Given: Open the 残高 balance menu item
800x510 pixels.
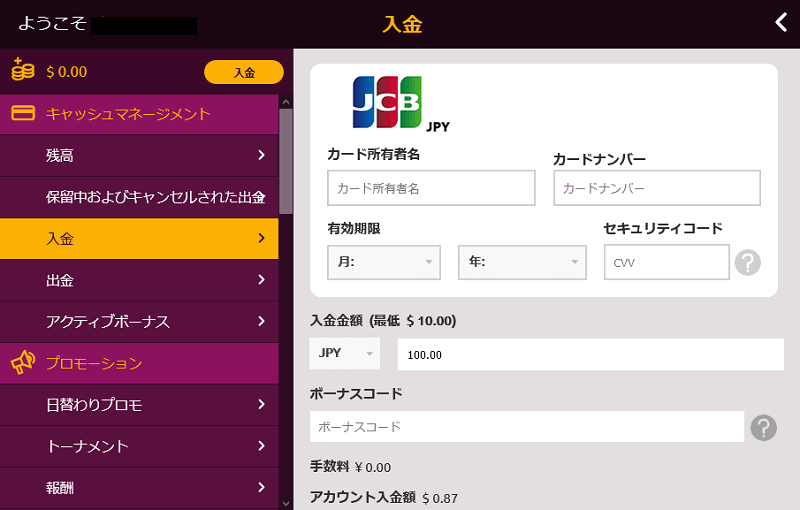Looking at the screenshot, I should point(139,155).
